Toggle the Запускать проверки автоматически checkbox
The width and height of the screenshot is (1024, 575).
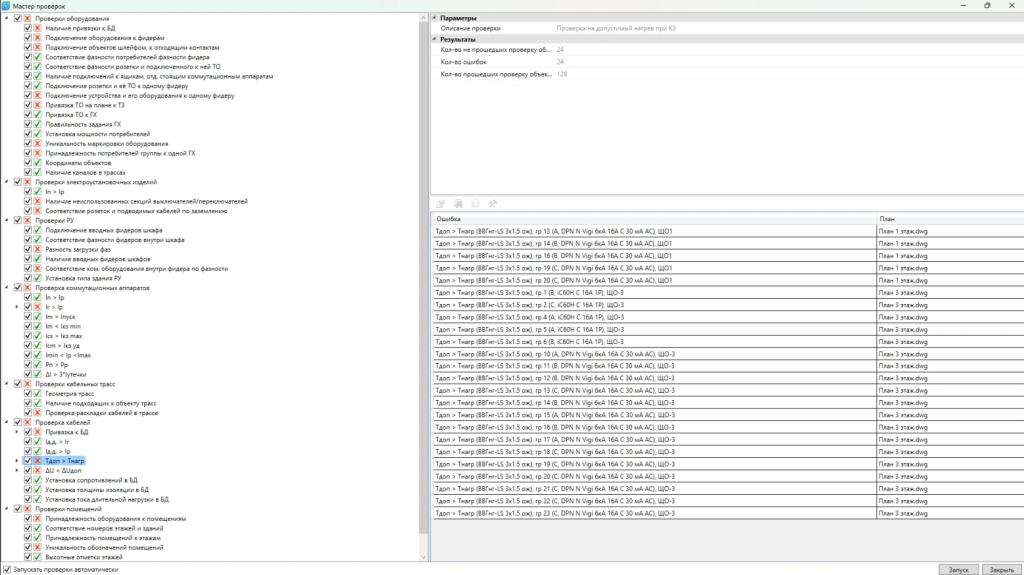tap(6, 569)
